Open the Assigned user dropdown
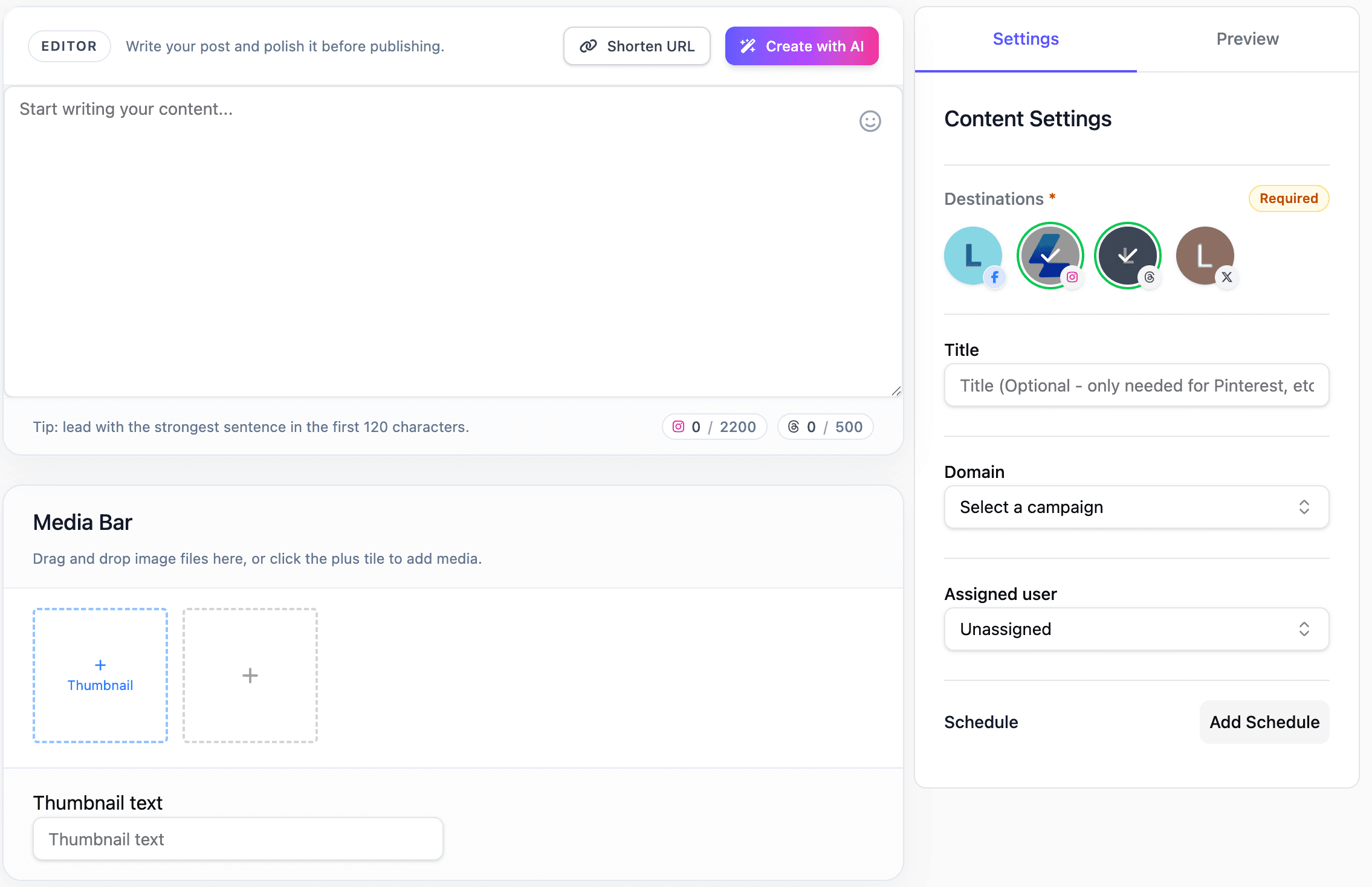1372x887 pixels. coord(1135,628)
